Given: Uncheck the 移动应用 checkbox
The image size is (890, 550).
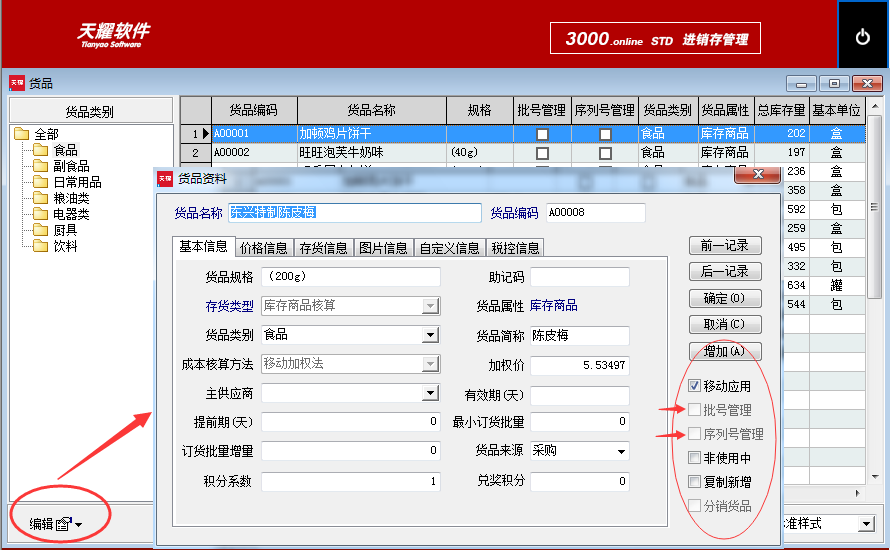Looking at the screenshot, I should point(694,386).
